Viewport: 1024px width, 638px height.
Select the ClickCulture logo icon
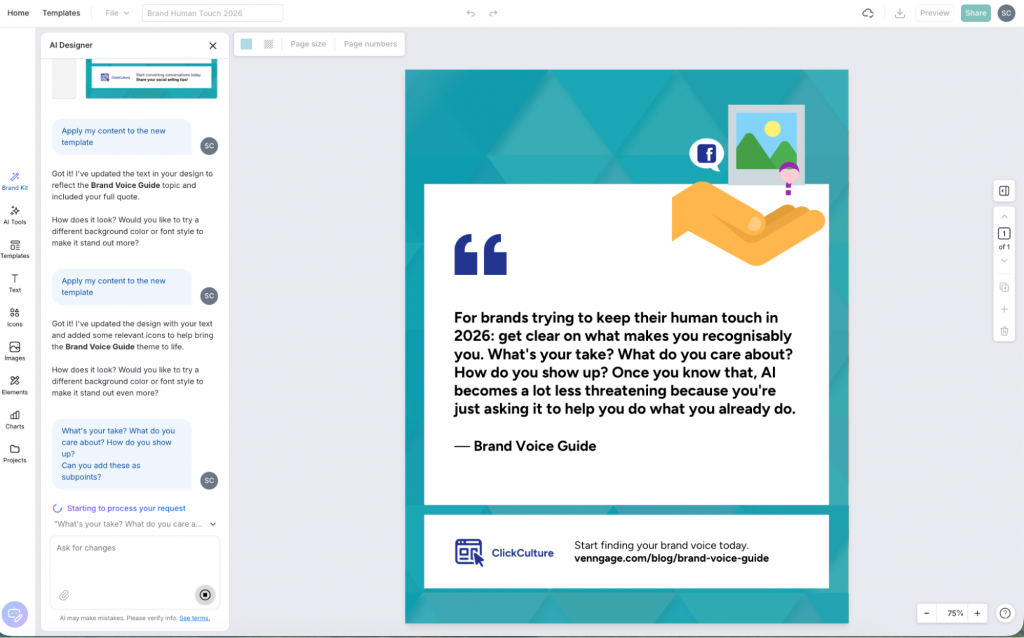pyautogui.click(x=470, y=552)
